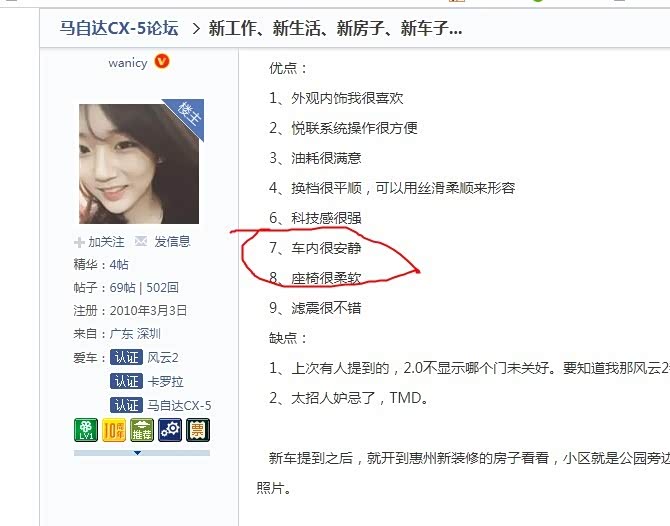The width and height of the screenshot is (670, 526).
Task: Click the 认证 tag next to 风云2
Action: [126, 357]
